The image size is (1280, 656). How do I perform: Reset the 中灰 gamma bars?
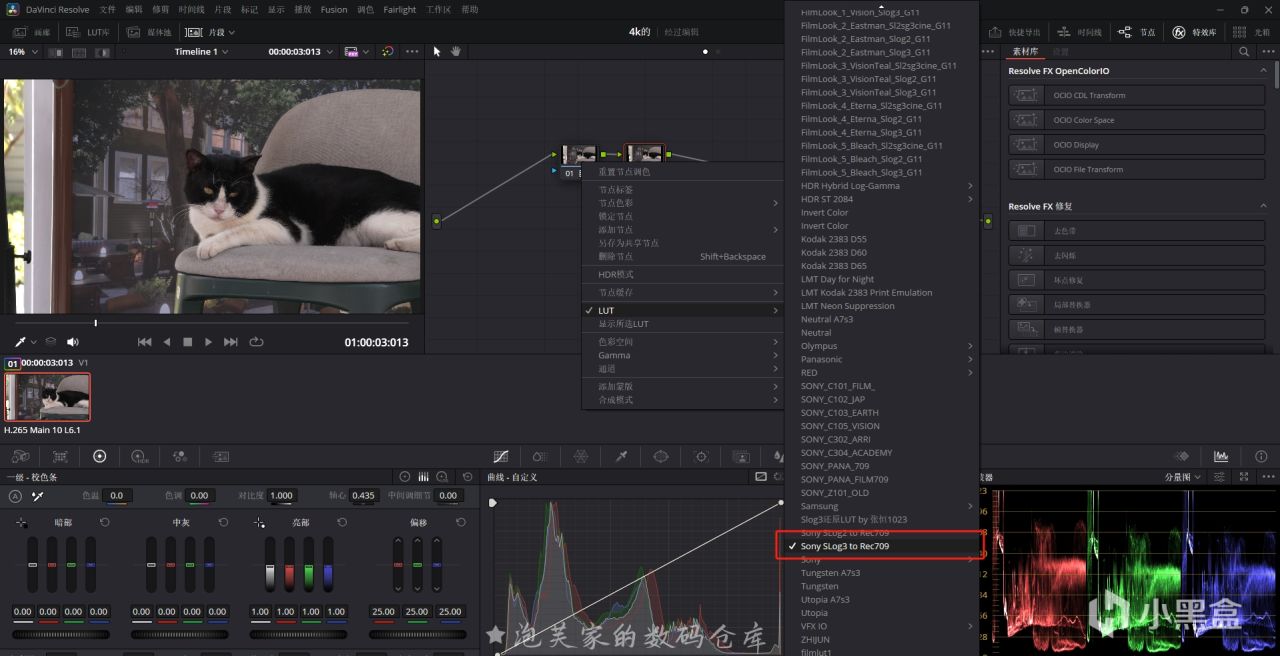pyautogui.click(x=223, y=522)
